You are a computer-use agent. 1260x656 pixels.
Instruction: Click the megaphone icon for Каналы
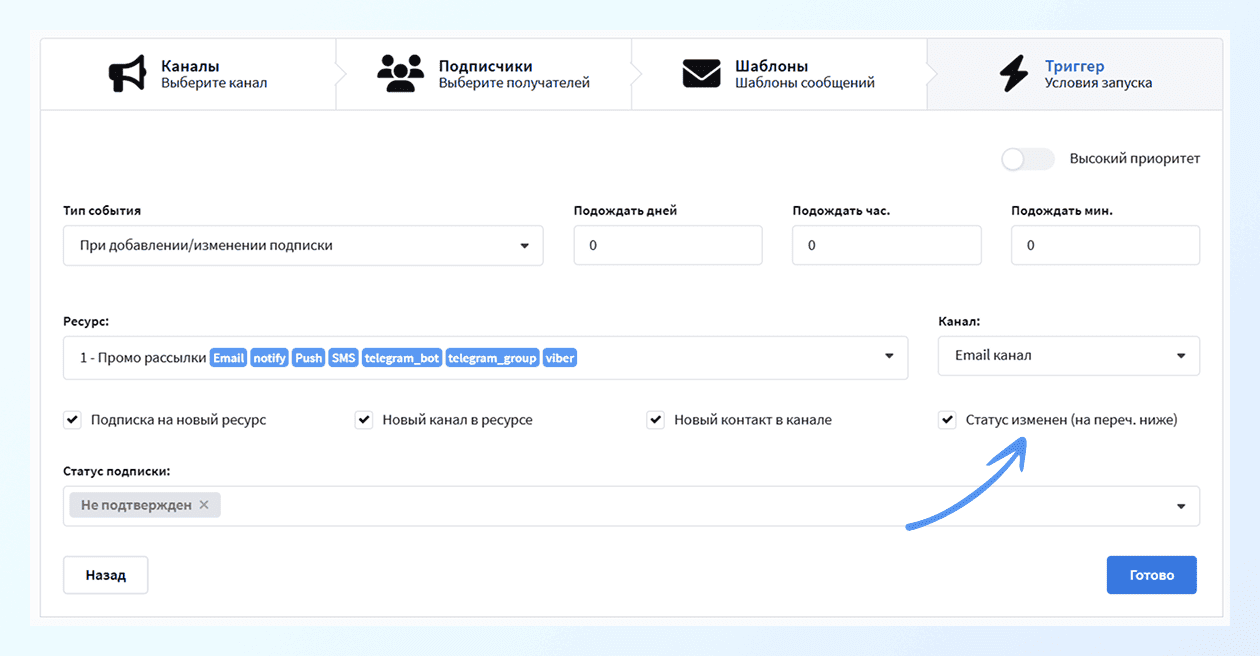tap(127, 75)
